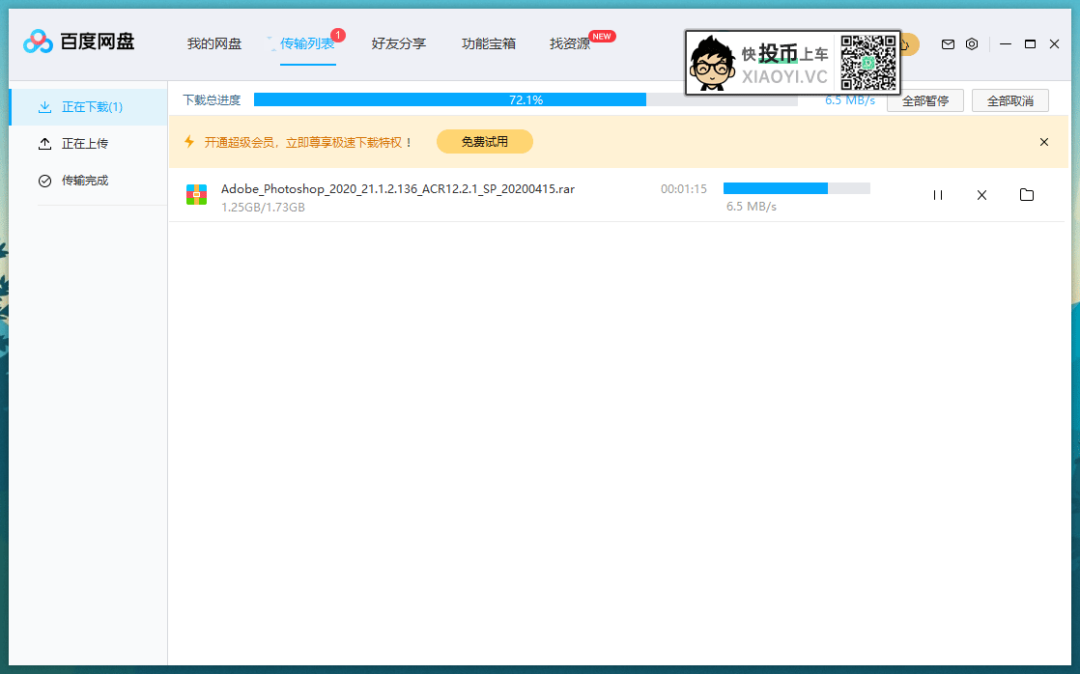Click the 全部取消 cancel all button
Image resolution: width=1080 pixels, height=674 pixels.
[1010, 100]
